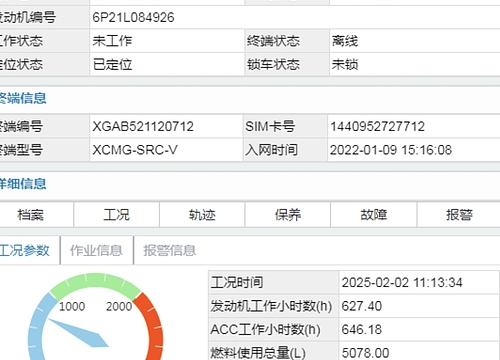Click the SIM卡号 label
Viewport: 500px width, 360px height.
[270, 126]
